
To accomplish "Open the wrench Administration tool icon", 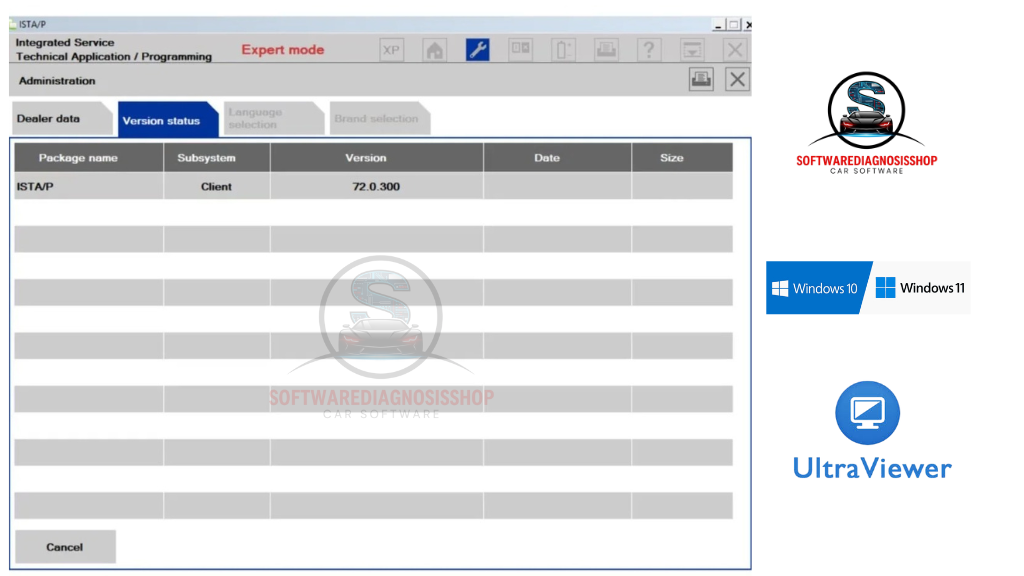I will point(477,50).
